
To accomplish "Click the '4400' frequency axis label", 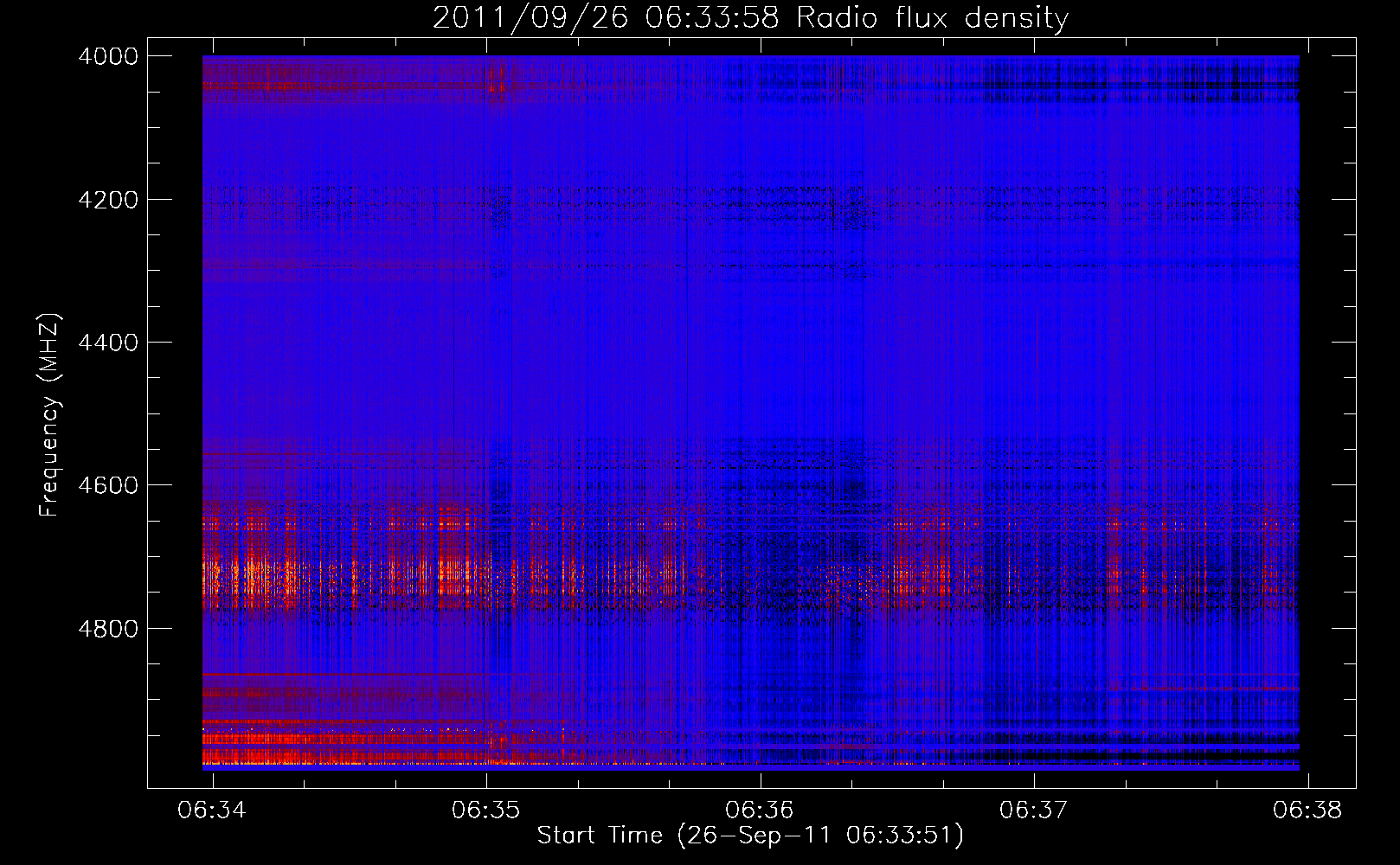I will click(x=107, y=343).
